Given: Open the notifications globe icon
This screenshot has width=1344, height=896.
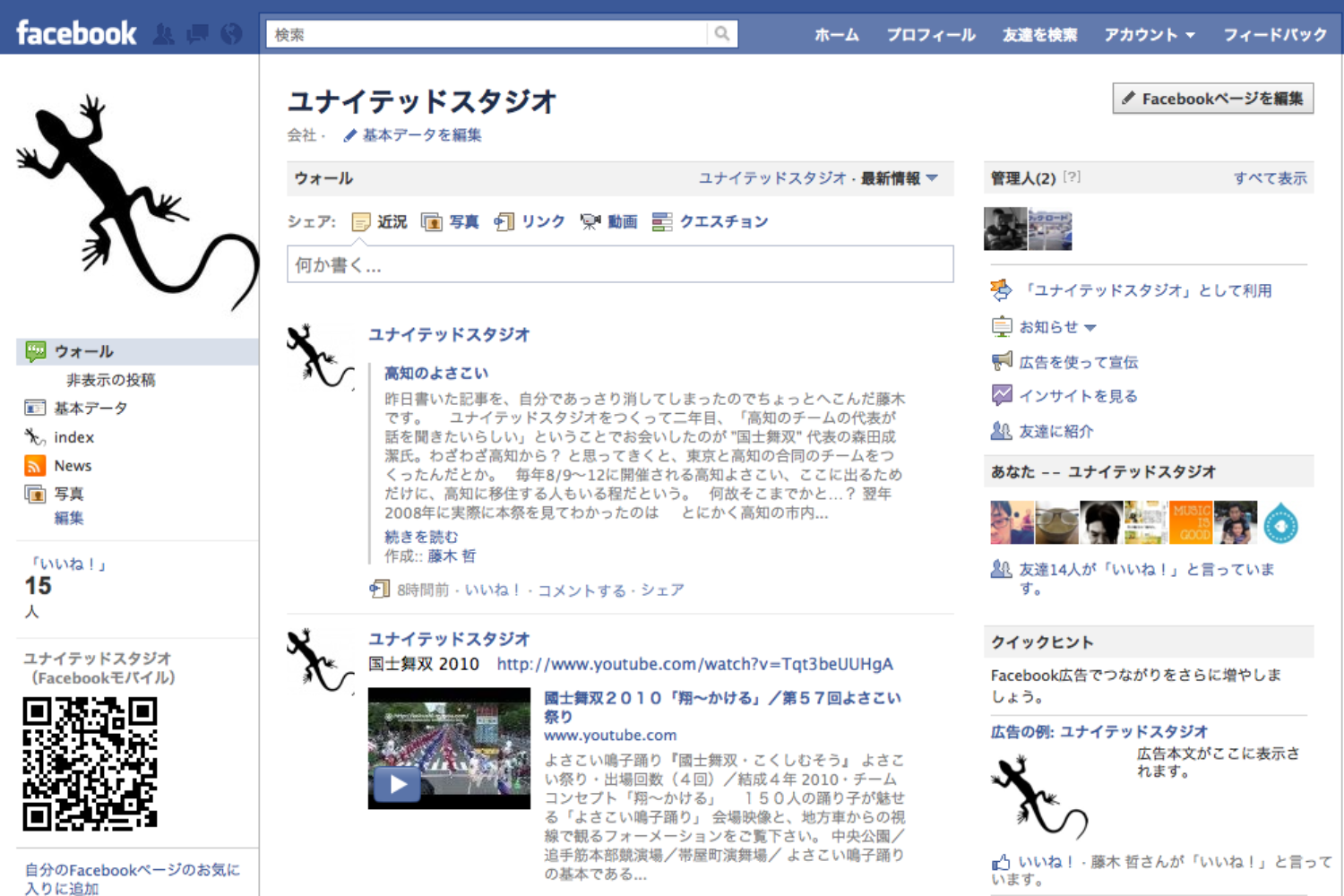Looking at the screenshot, I should (x=231, y=34).
